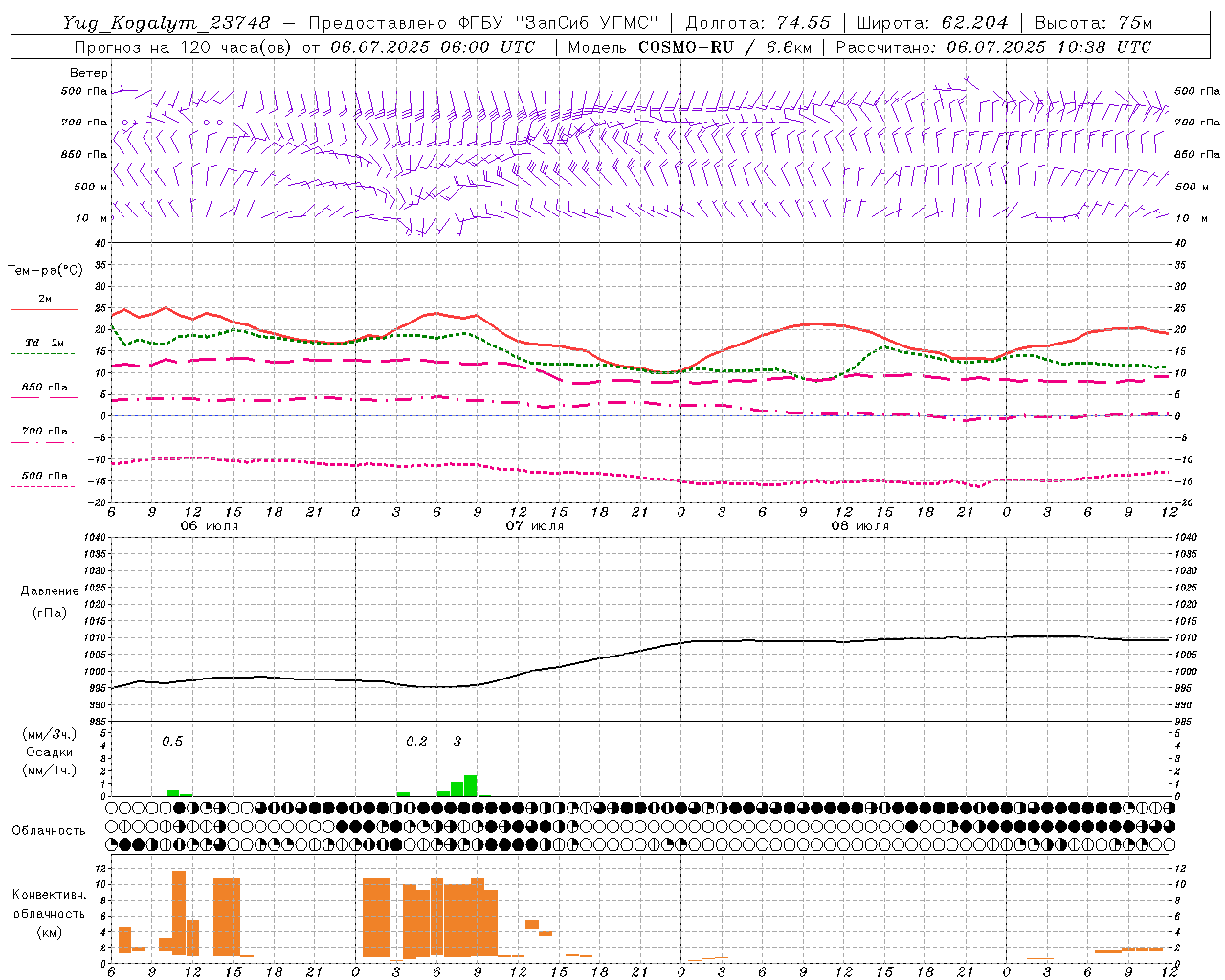This screenshot has height=980, width=1225.
Task: Click the Td 2м legend label
Action: tap(44, 342)
